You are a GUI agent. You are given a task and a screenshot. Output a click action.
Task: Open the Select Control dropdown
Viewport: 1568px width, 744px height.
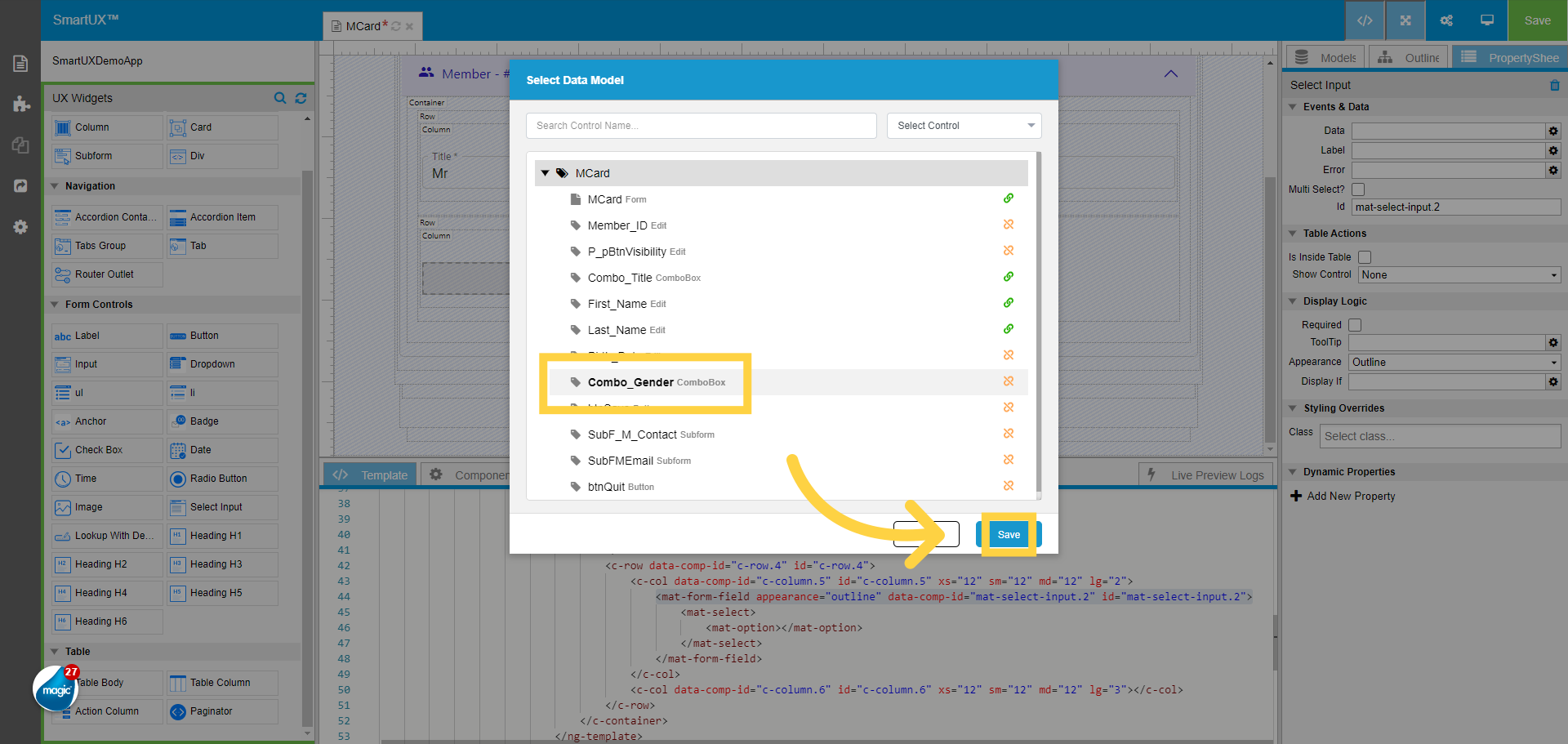[x=964, y=125]
